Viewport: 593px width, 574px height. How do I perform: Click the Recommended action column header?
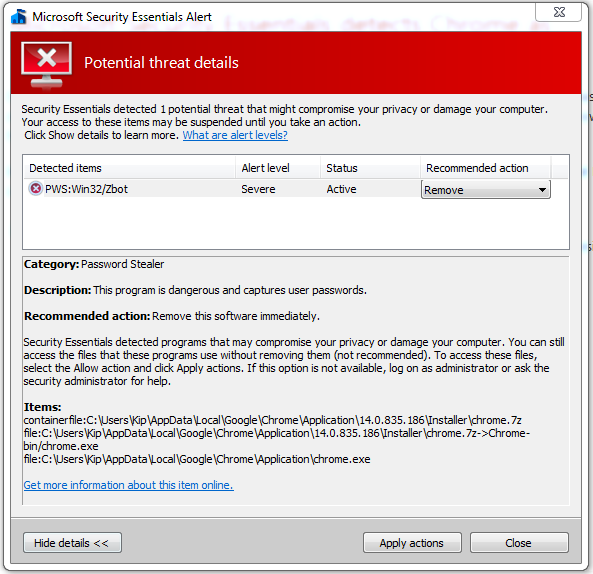coord(485,168)
